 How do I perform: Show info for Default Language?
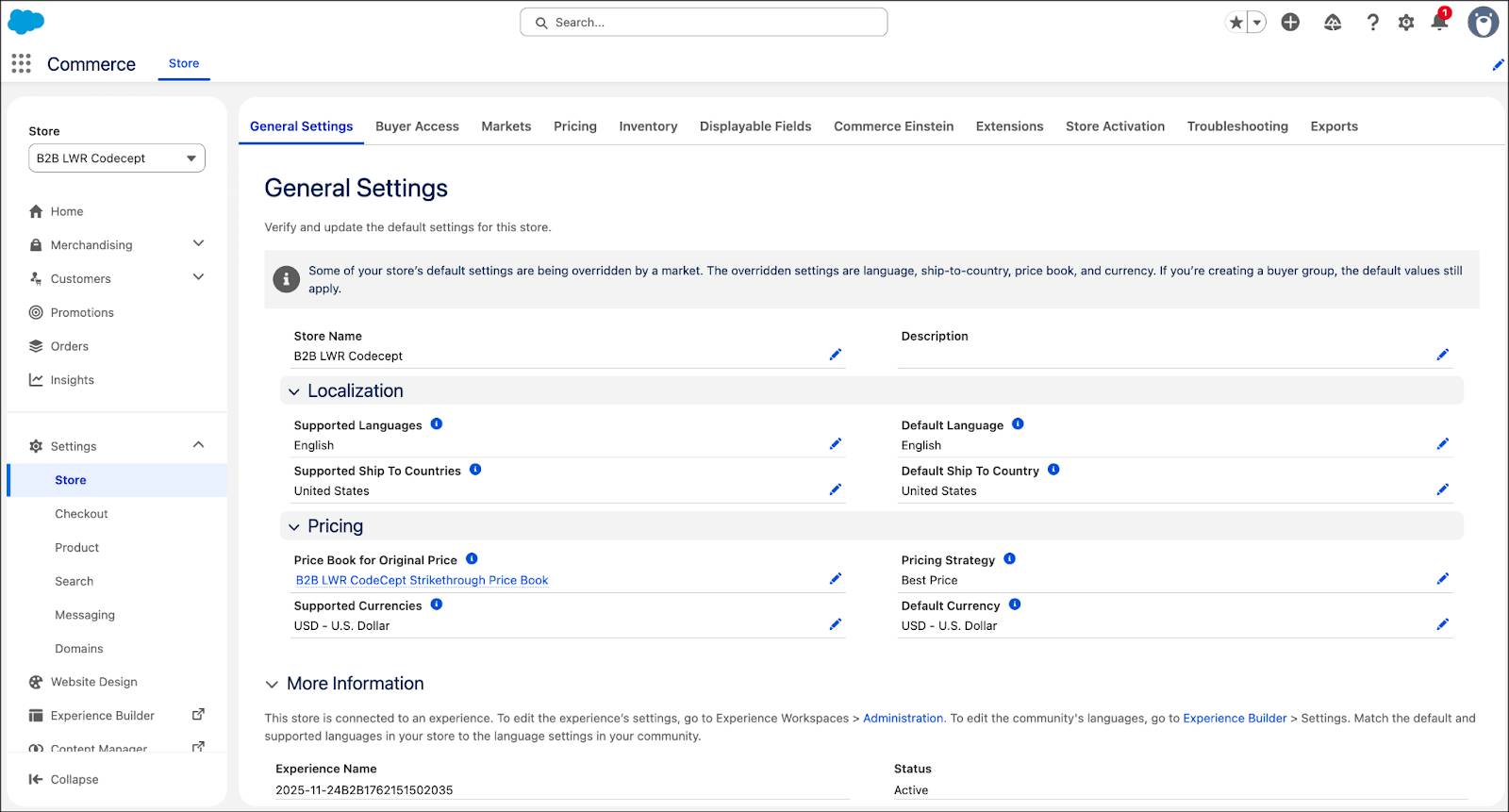coord(1018,424)
